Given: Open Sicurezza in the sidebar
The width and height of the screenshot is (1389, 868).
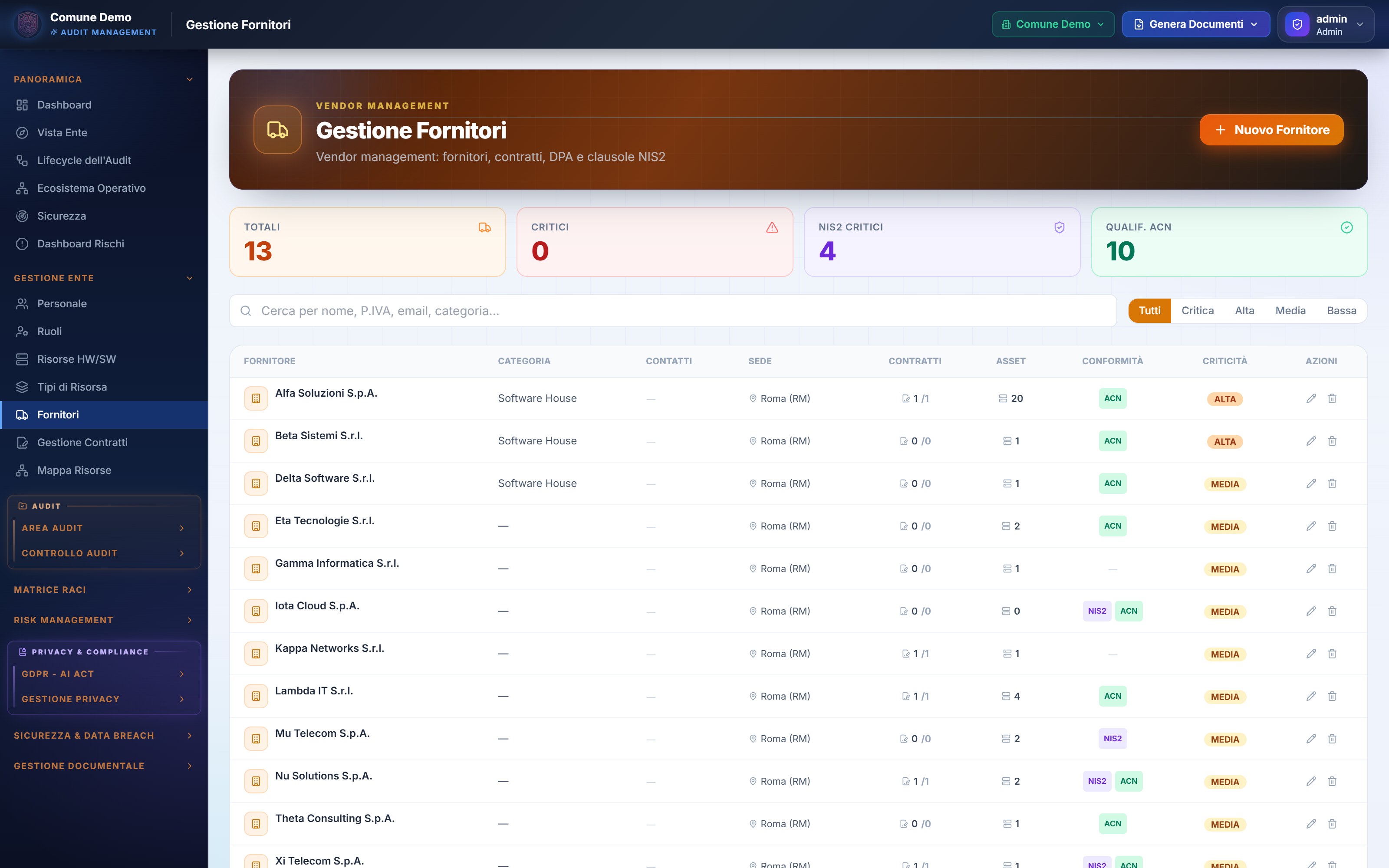Looking at the screenshot, I should point(61,216).
